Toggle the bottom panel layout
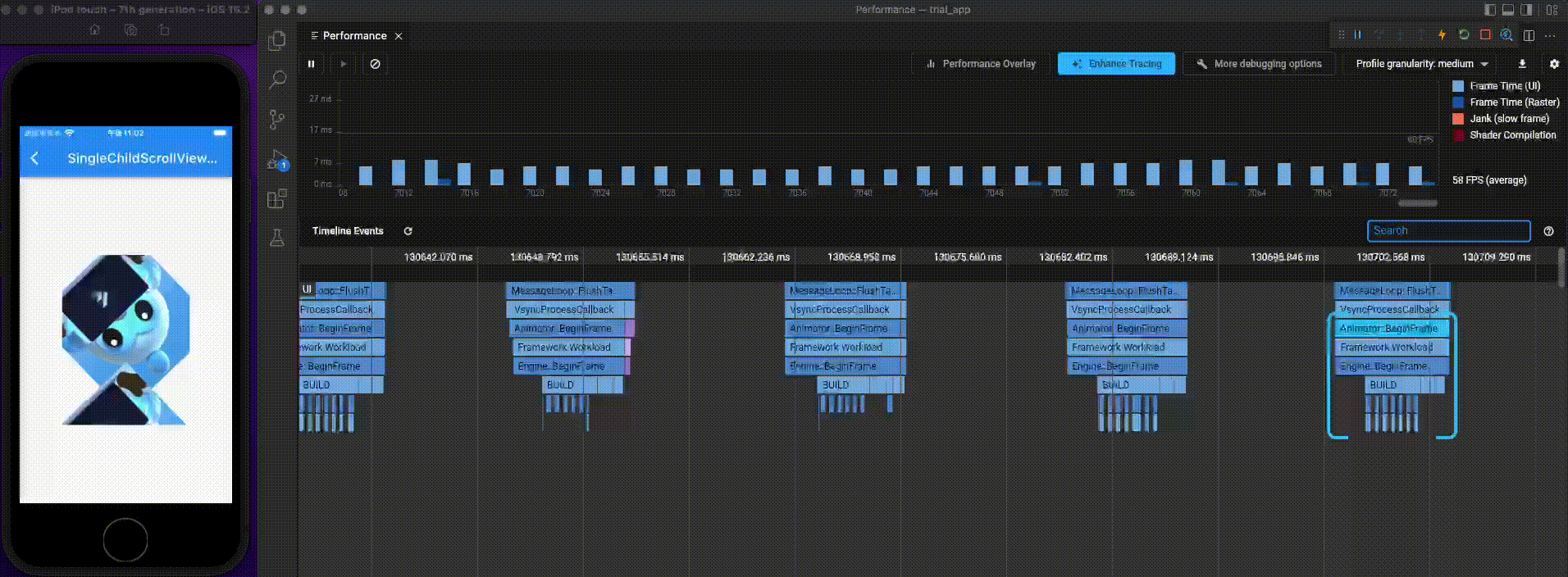 1508,10
